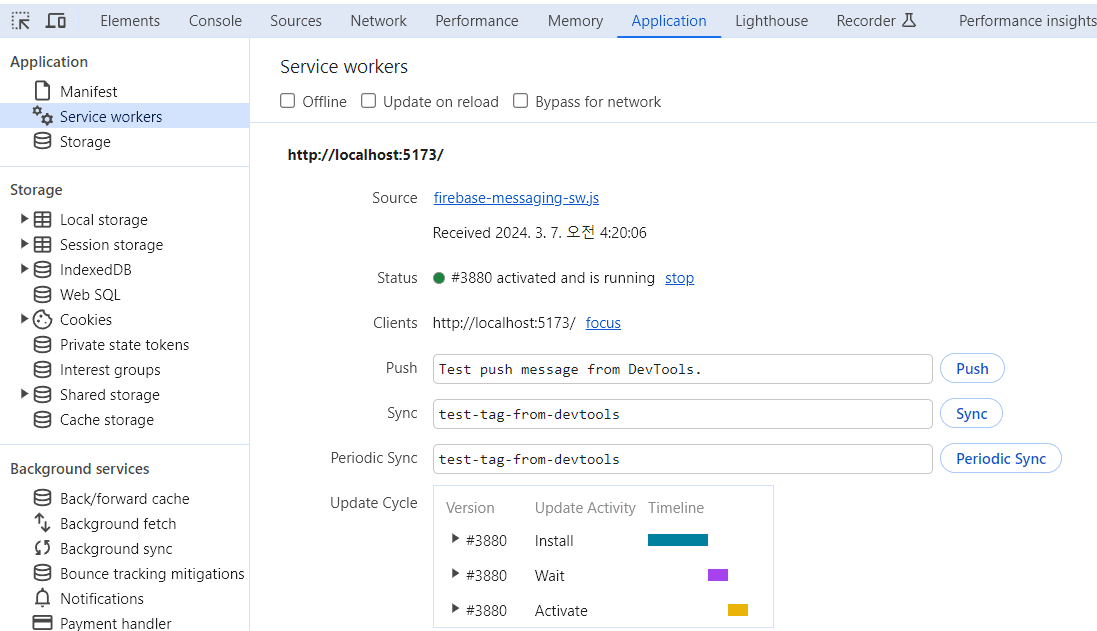Enable Bypass for network checkbox

pos(521,101)
